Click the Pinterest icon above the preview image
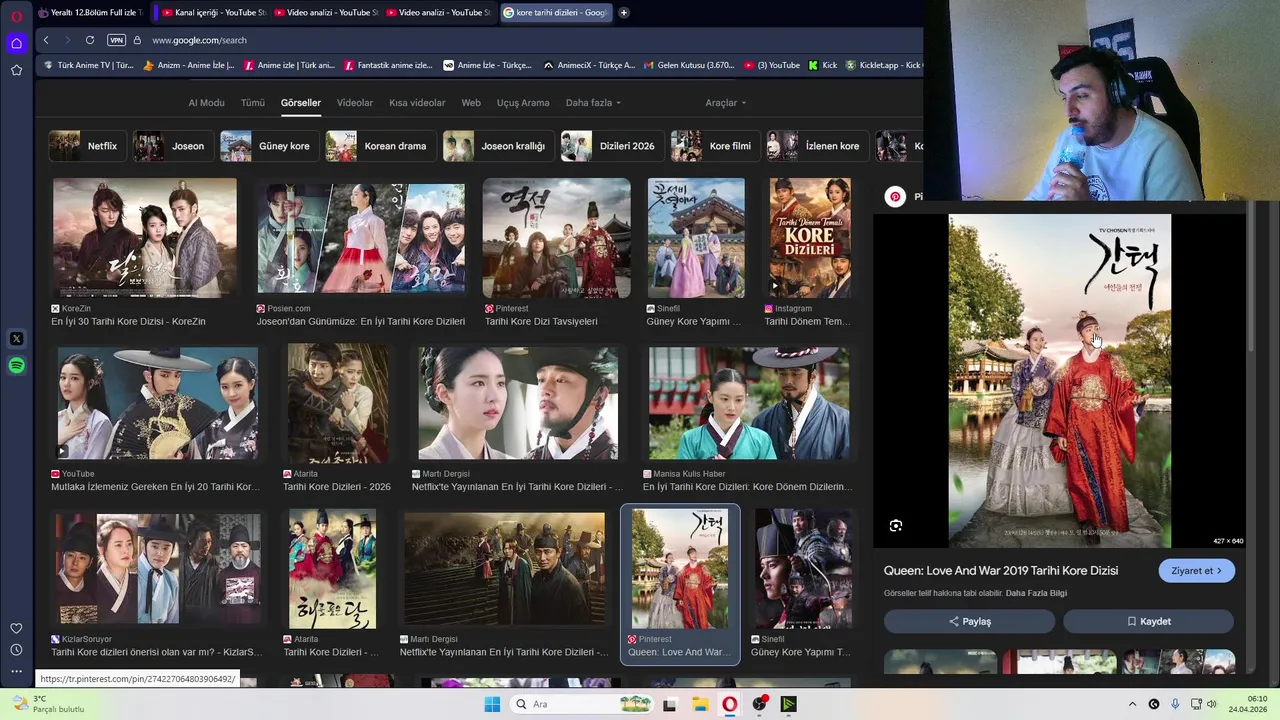The image size is (1280, 720). (896, 197)
